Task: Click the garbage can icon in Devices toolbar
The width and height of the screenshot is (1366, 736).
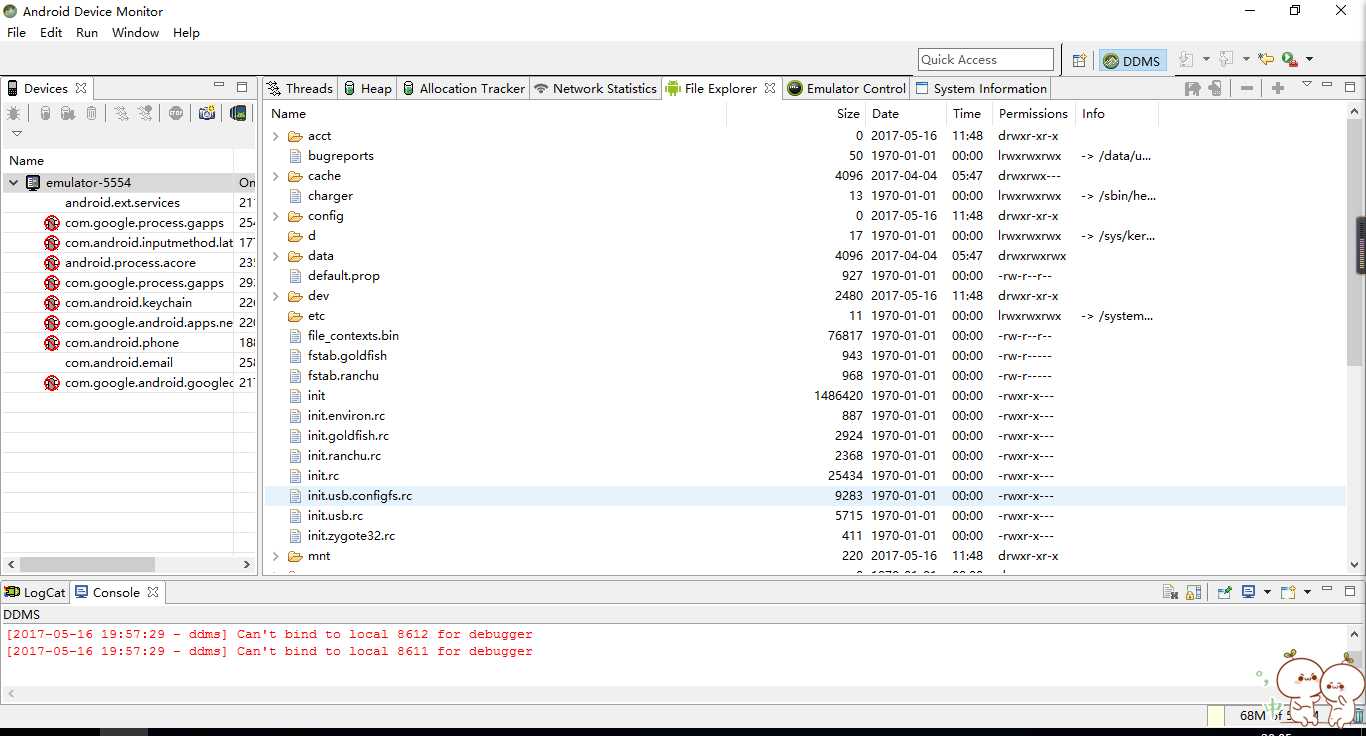Action: pyautogui.click(x=91, y=113)
